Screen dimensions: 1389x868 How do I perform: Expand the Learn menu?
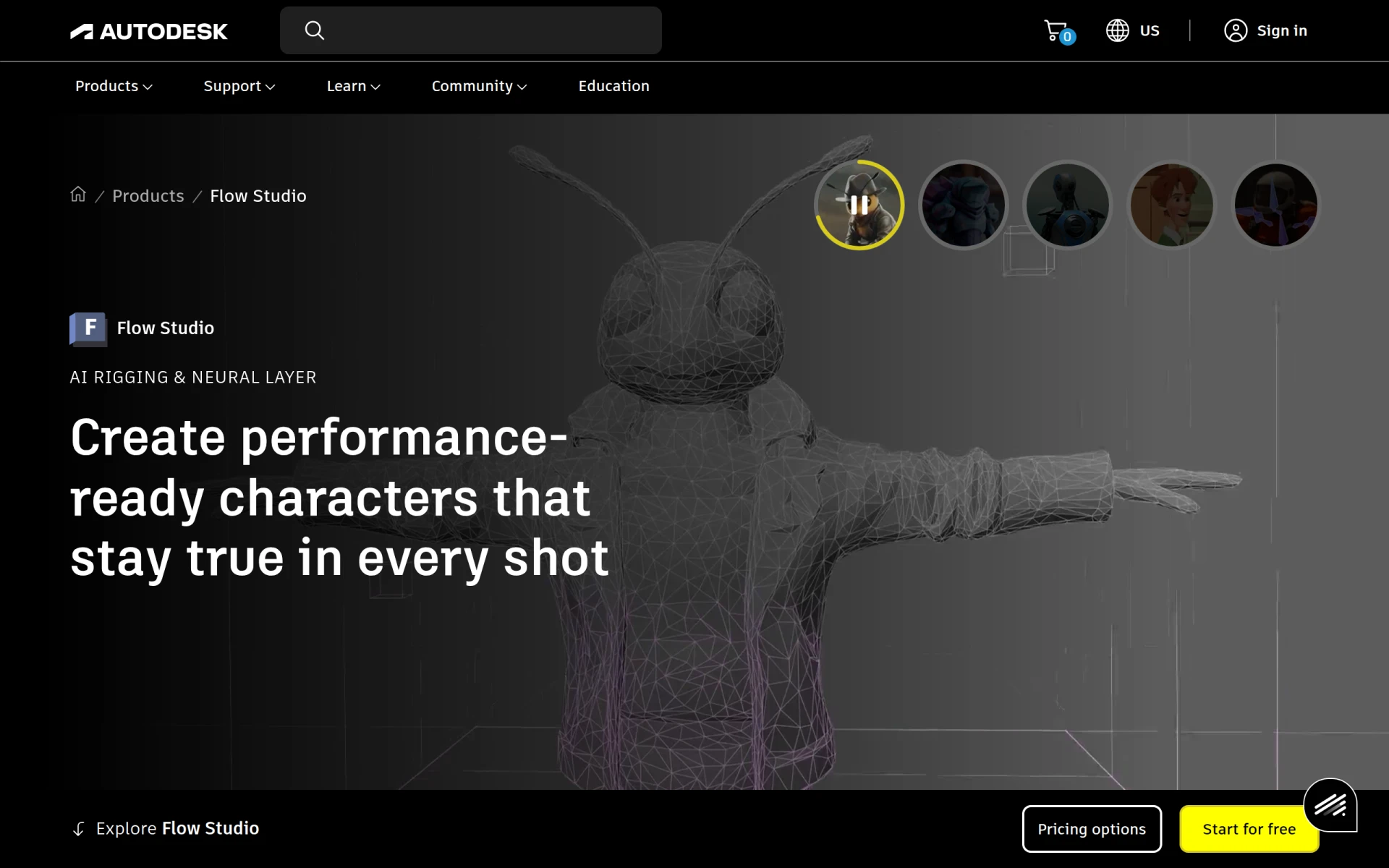pos(353,86)
